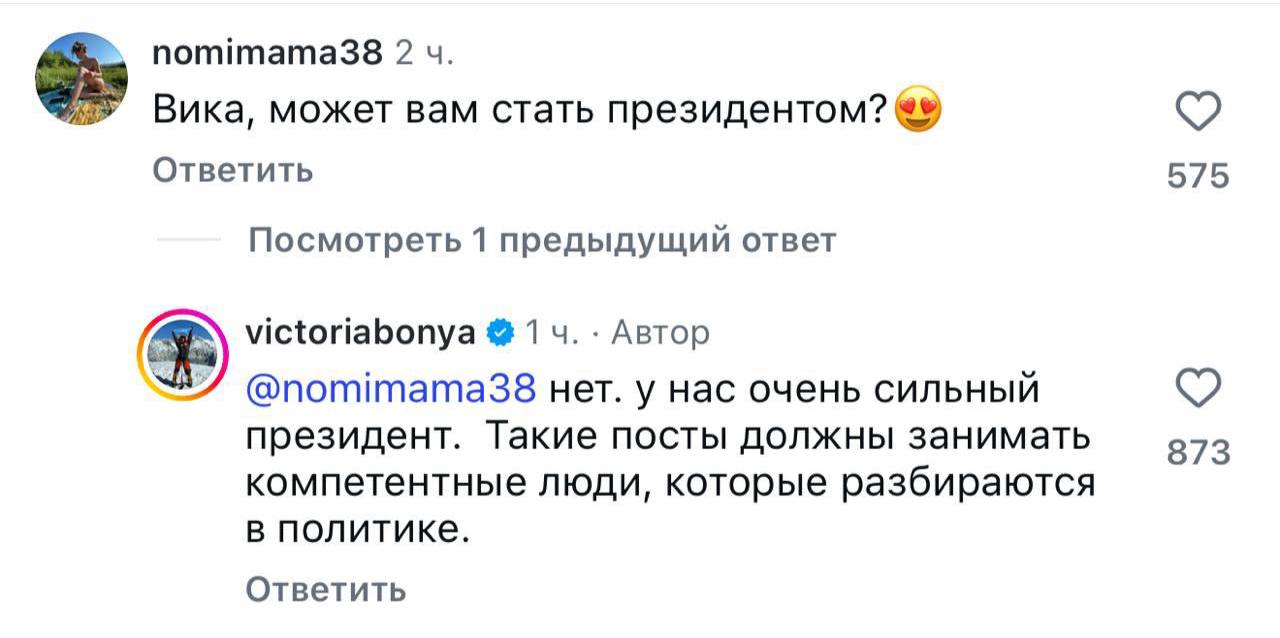Viewport: 1280px width, 638px height.
Task: Click the blue verified badge next to victoriabonya
Action: [500, 333]
